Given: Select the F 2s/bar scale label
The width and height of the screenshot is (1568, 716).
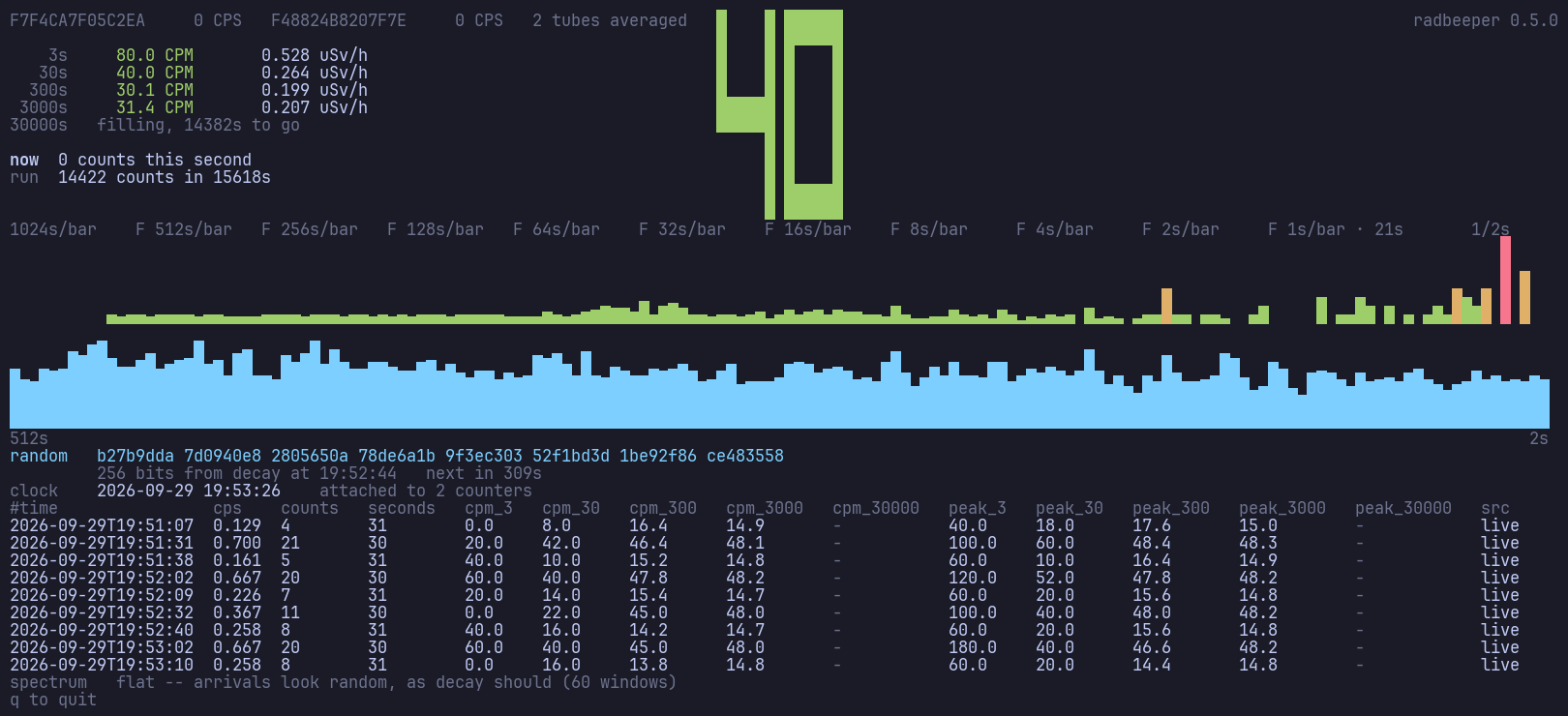Looking at the screenshot, I should coord(1181,229).
